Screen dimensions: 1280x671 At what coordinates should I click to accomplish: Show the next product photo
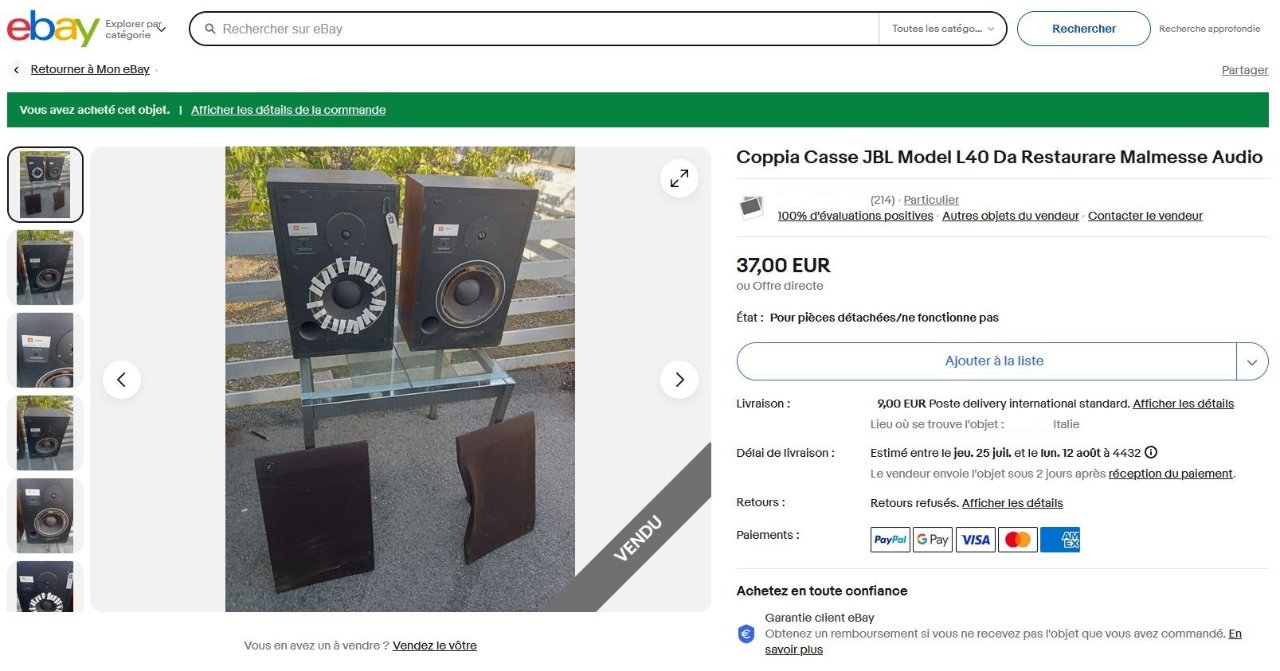[679, 380]
